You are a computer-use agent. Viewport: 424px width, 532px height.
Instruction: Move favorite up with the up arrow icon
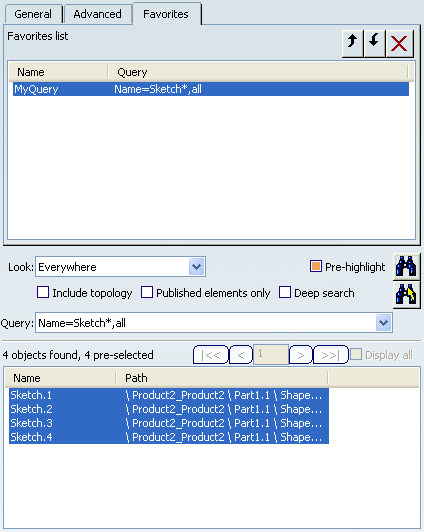[x=353, y=43]
